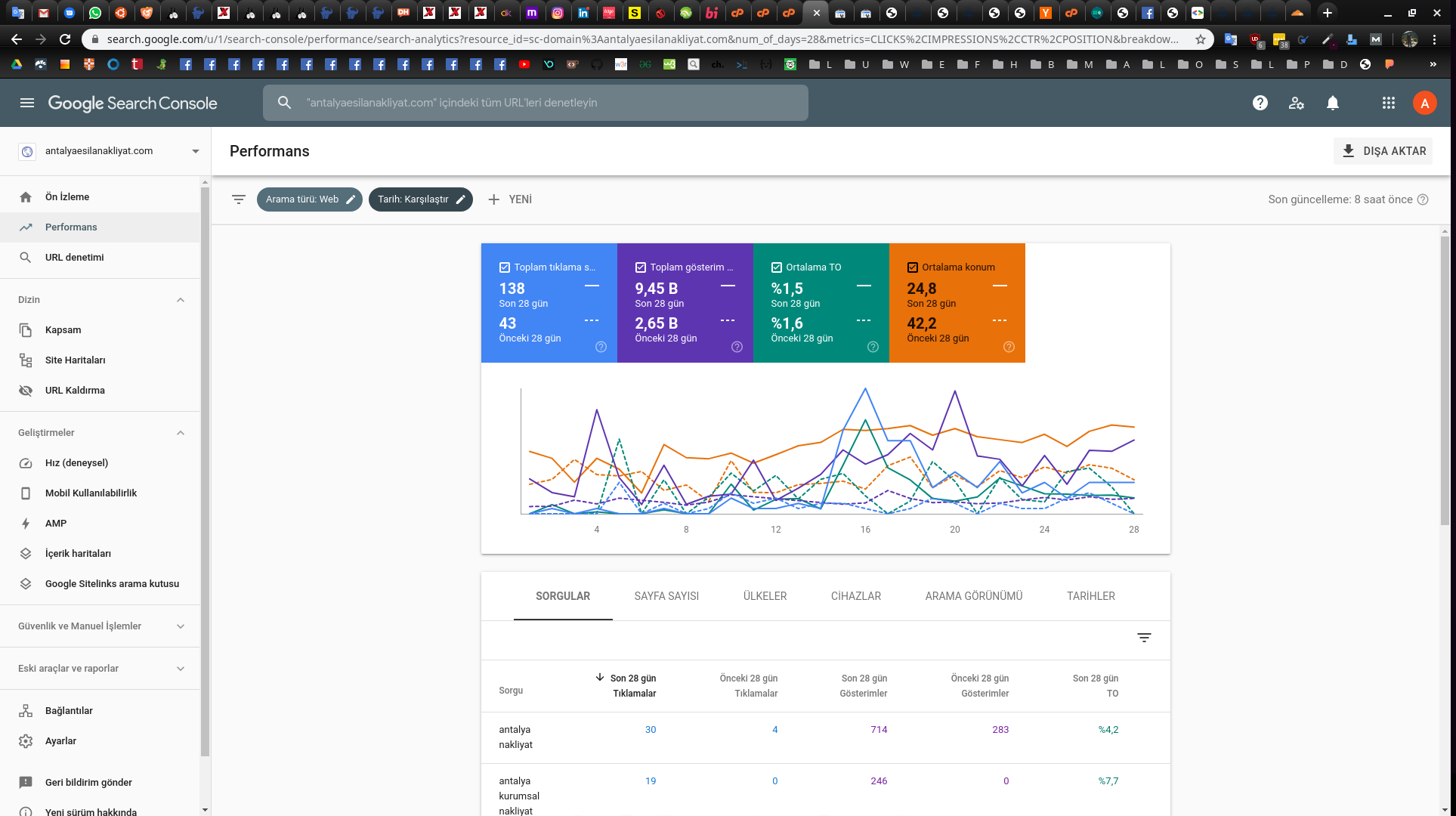1456x816 pixels.
Task: Open the main hamburger menu
Action: click(27, 103)
